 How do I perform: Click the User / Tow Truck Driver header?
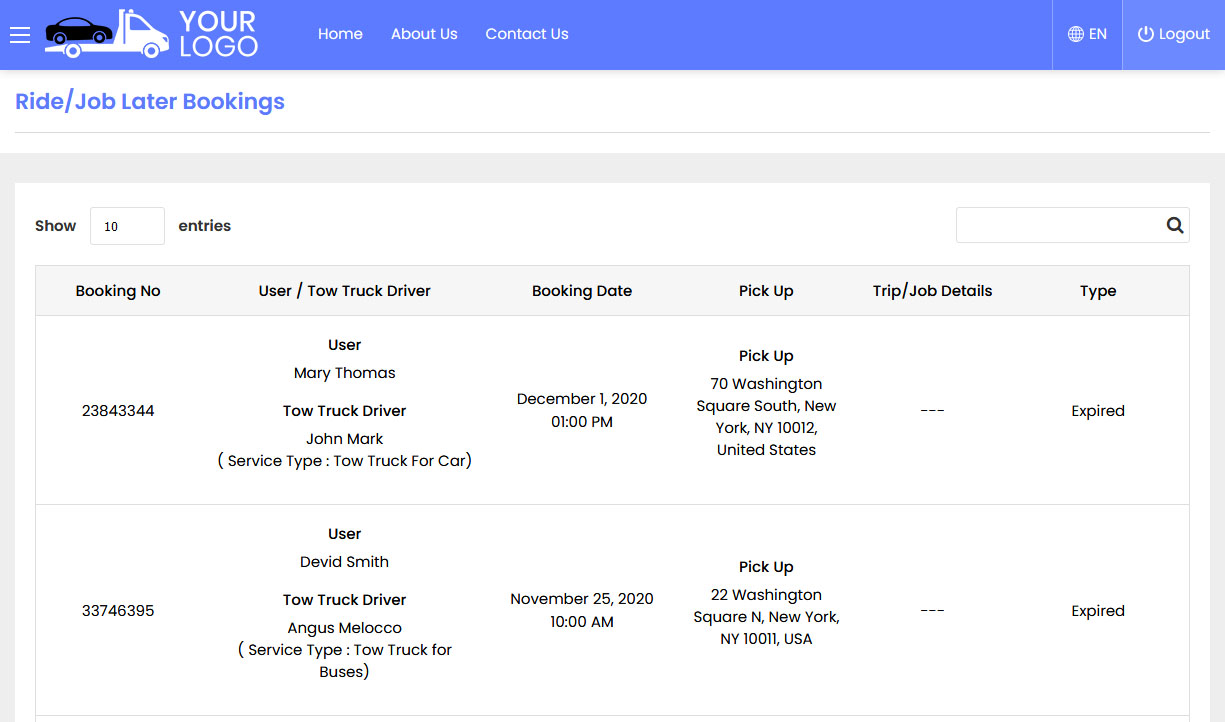pos(344,291)
